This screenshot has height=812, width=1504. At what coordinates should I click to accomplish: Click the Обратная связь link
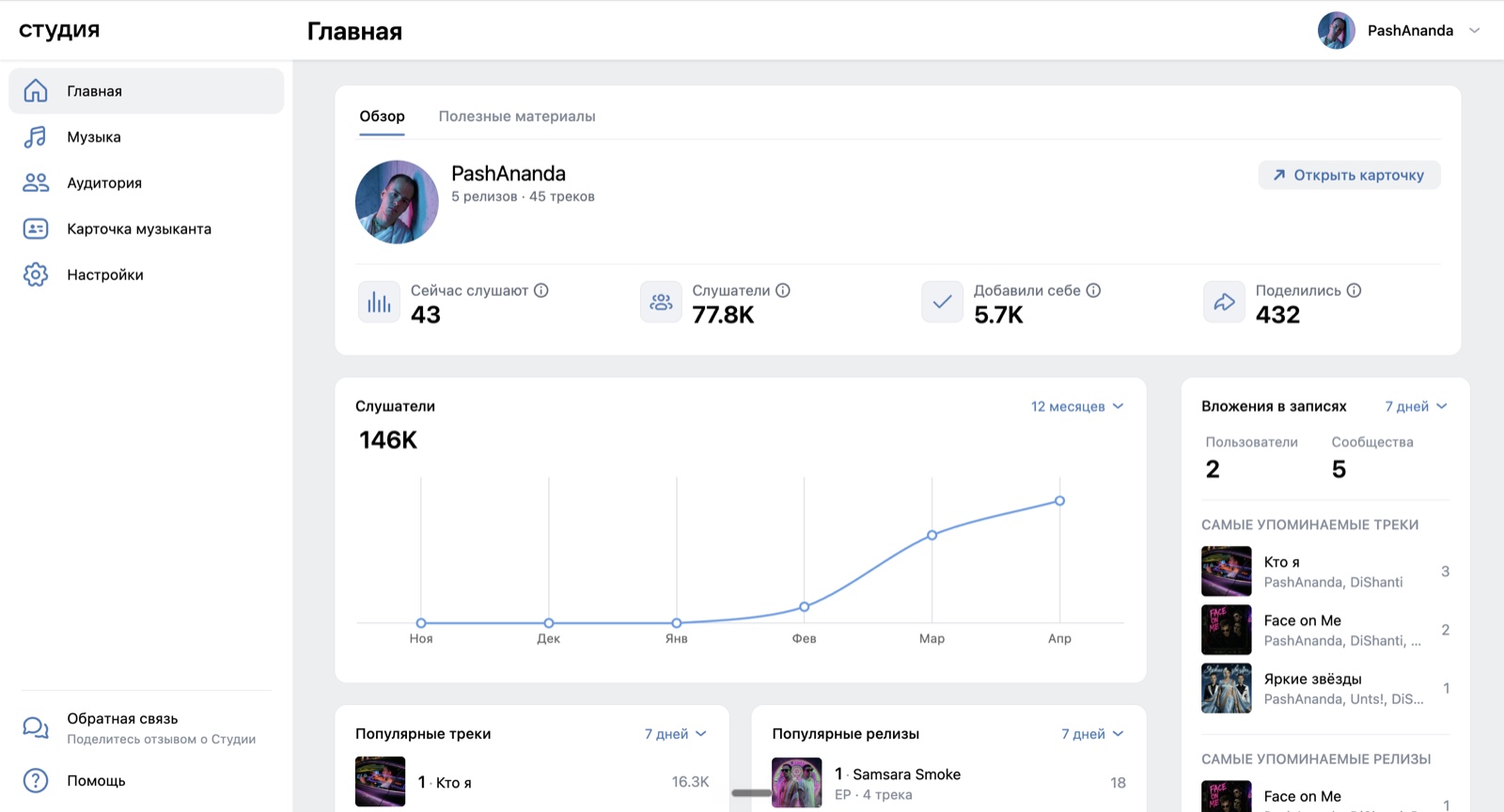click(122, 719)
